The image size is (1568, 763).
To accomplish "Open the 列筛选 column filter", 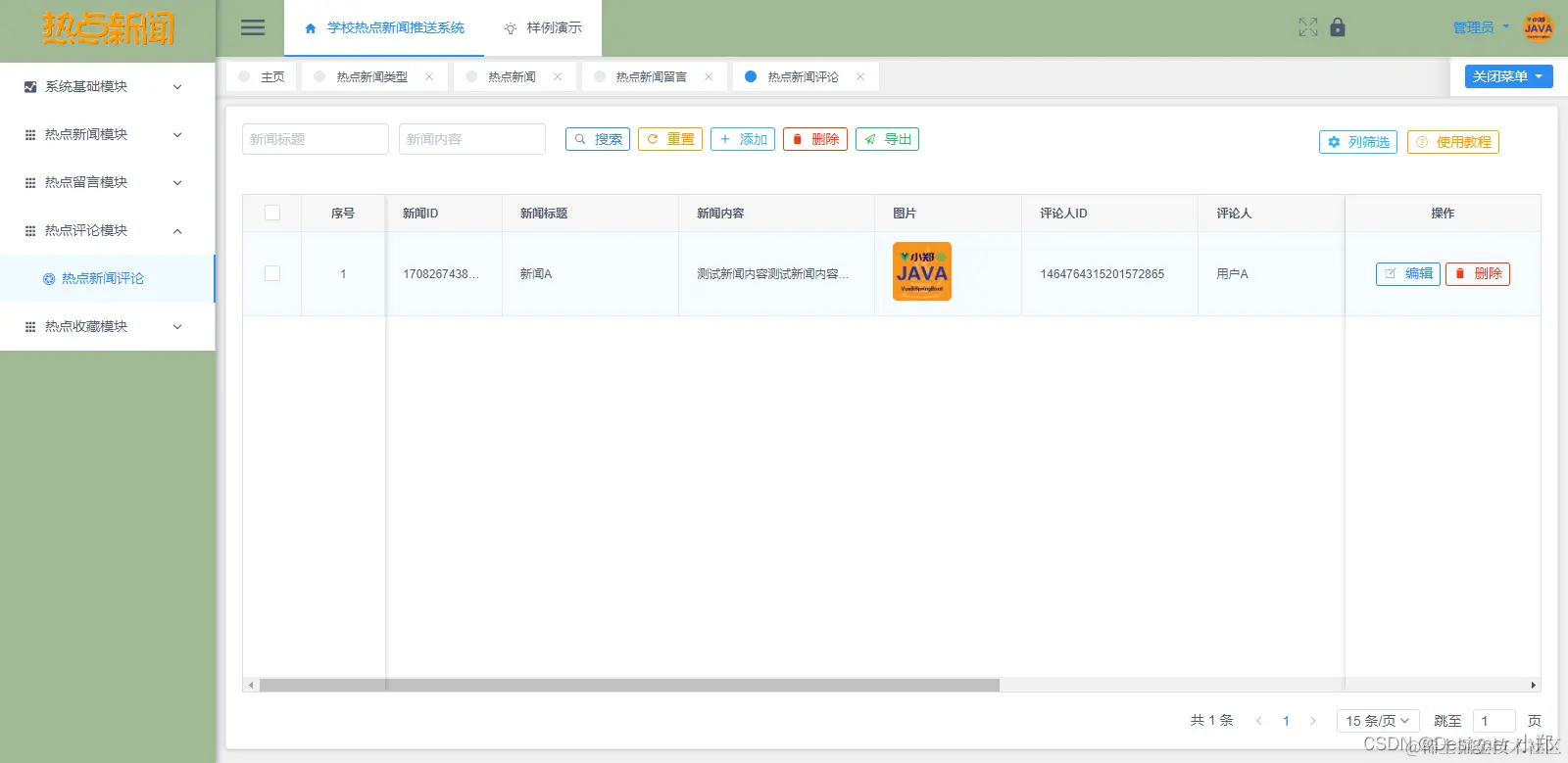I will [1358, 142].
